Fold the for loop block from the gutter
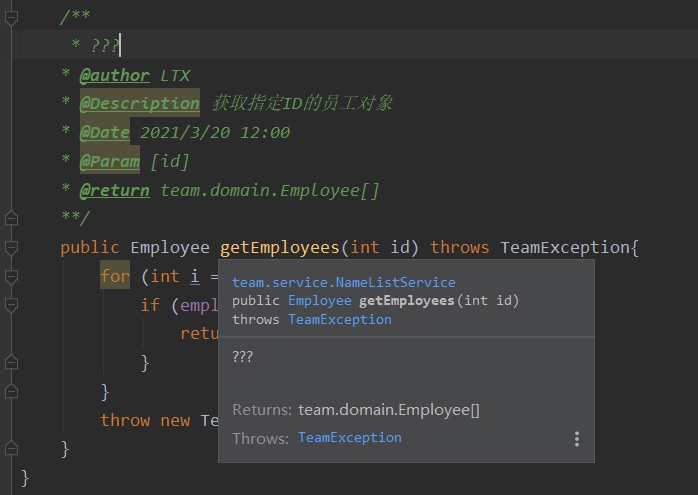Screen dimensions: 698x495 click(11, 277)
